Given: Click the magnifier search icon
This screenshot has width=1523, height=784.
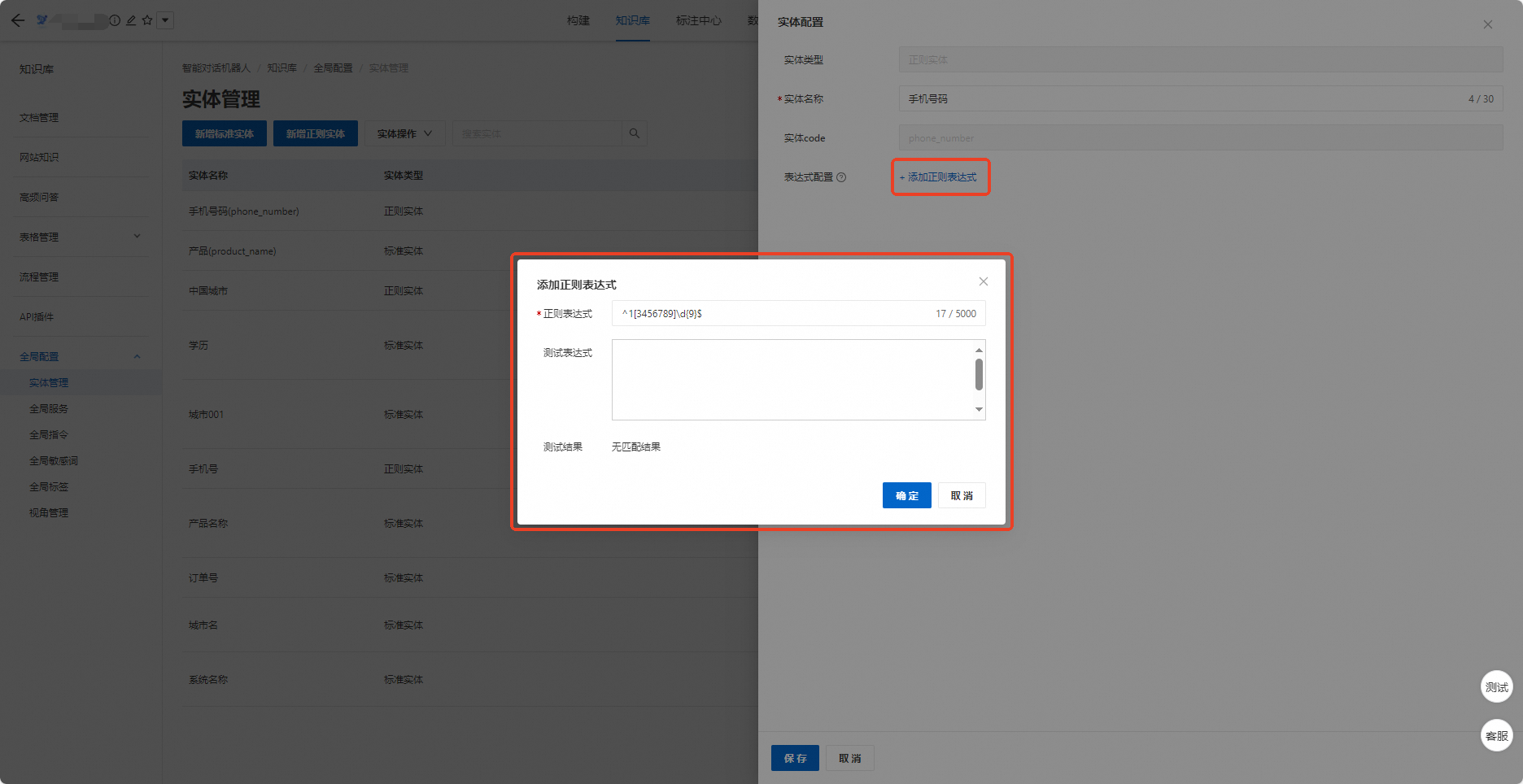Looking at the screenshot, I should pyautogui.click(x=635, y=133).
